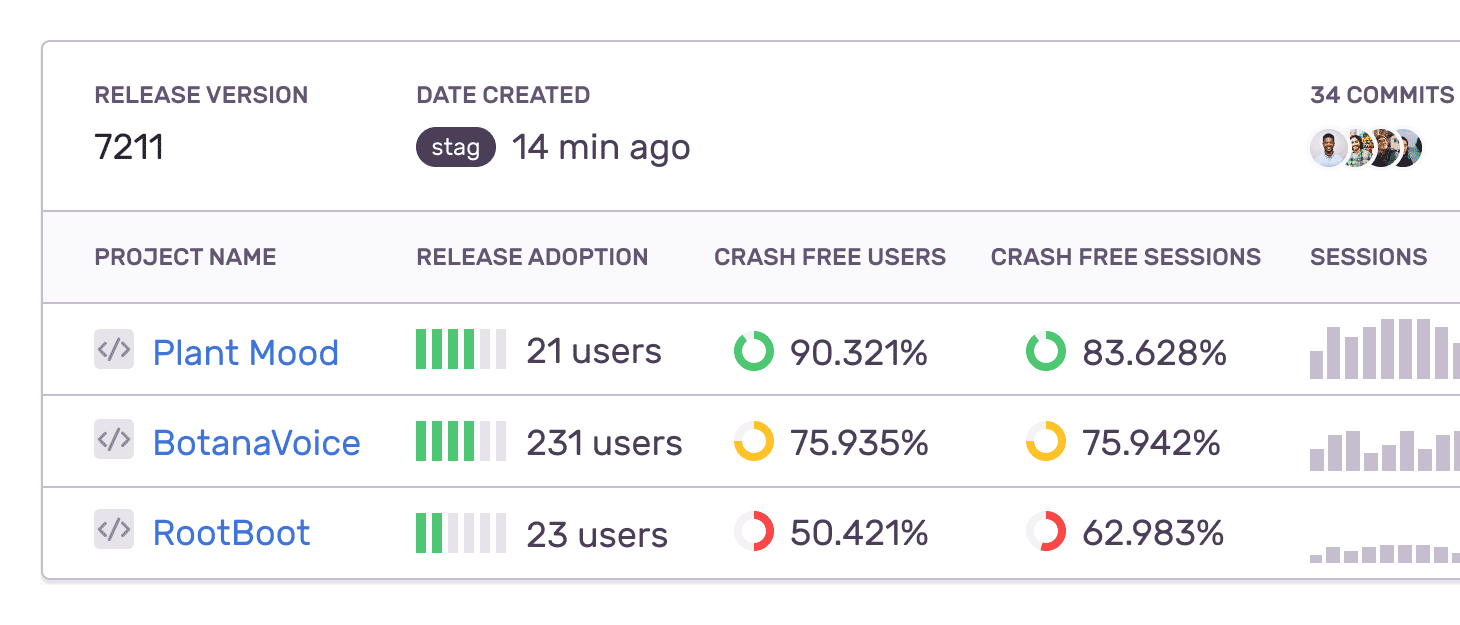This screenshot has height=625, width=1460.
Task: Select the BotanaVoice code icon
Action: [114, 441]
